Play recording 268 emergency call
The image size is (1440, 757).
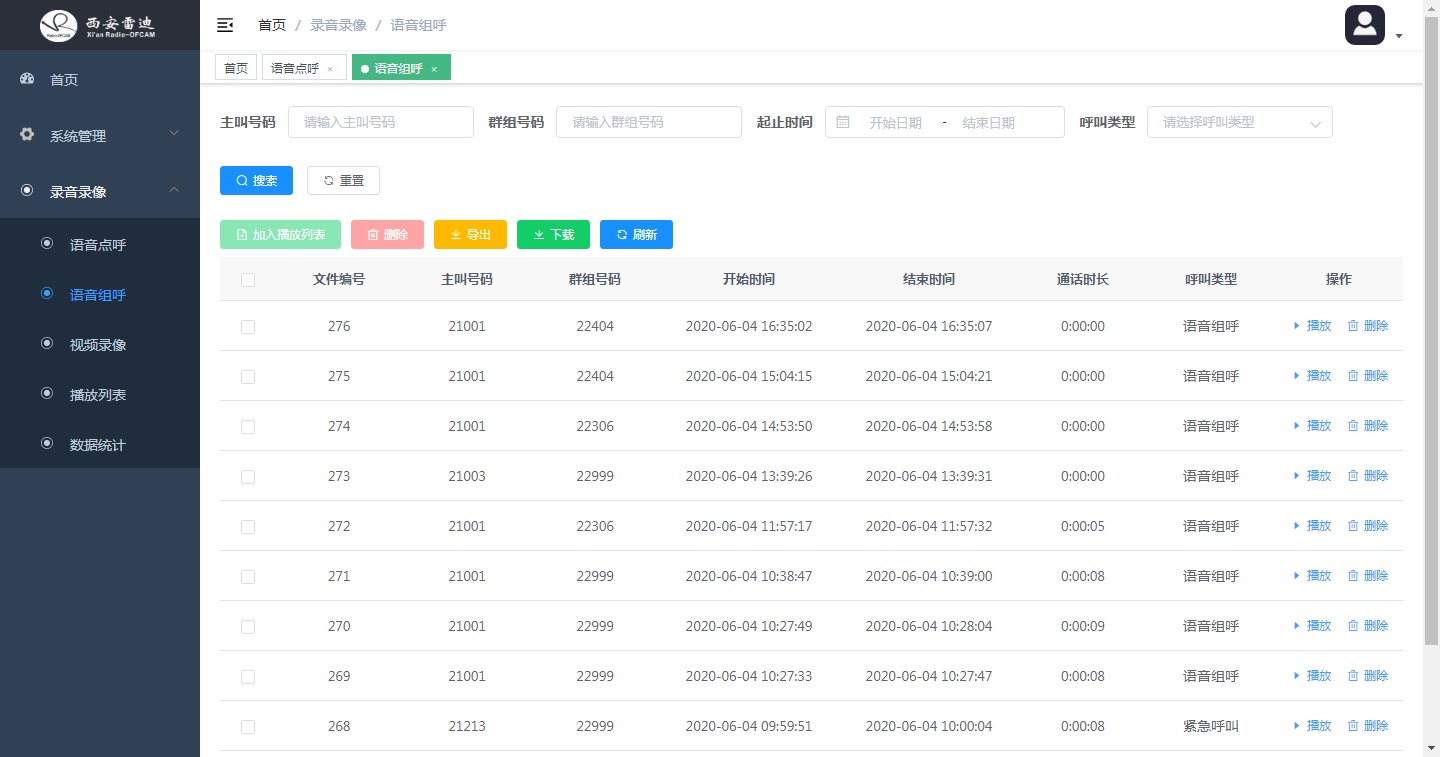pos(1313,726)
